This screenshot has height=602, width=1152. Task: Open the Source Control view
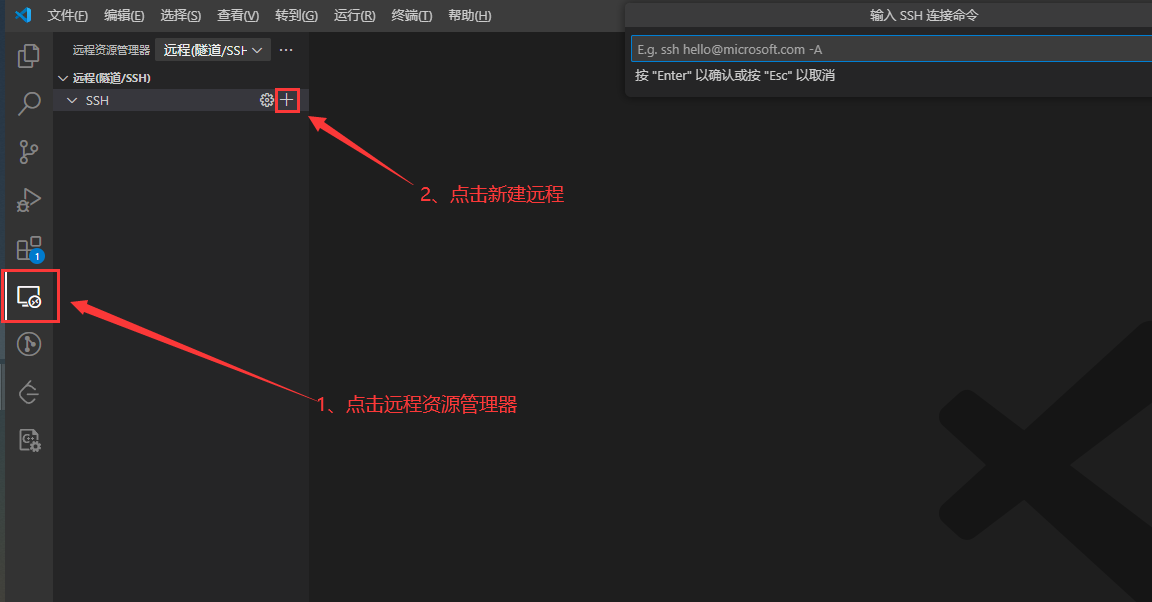pos(29,151)
